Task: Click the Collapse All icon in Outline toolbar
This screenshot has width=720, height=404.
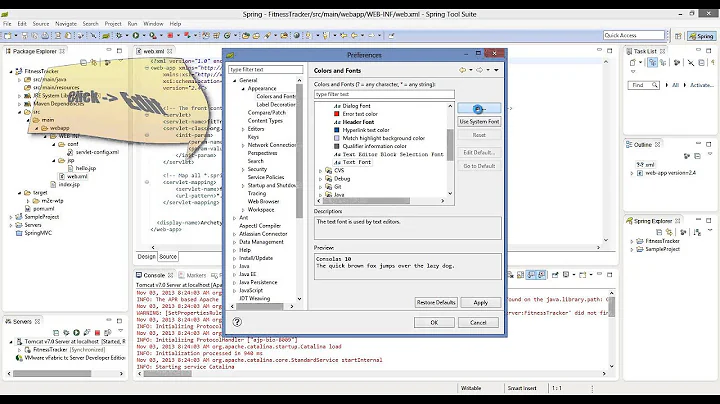Action: coord(698,156)
